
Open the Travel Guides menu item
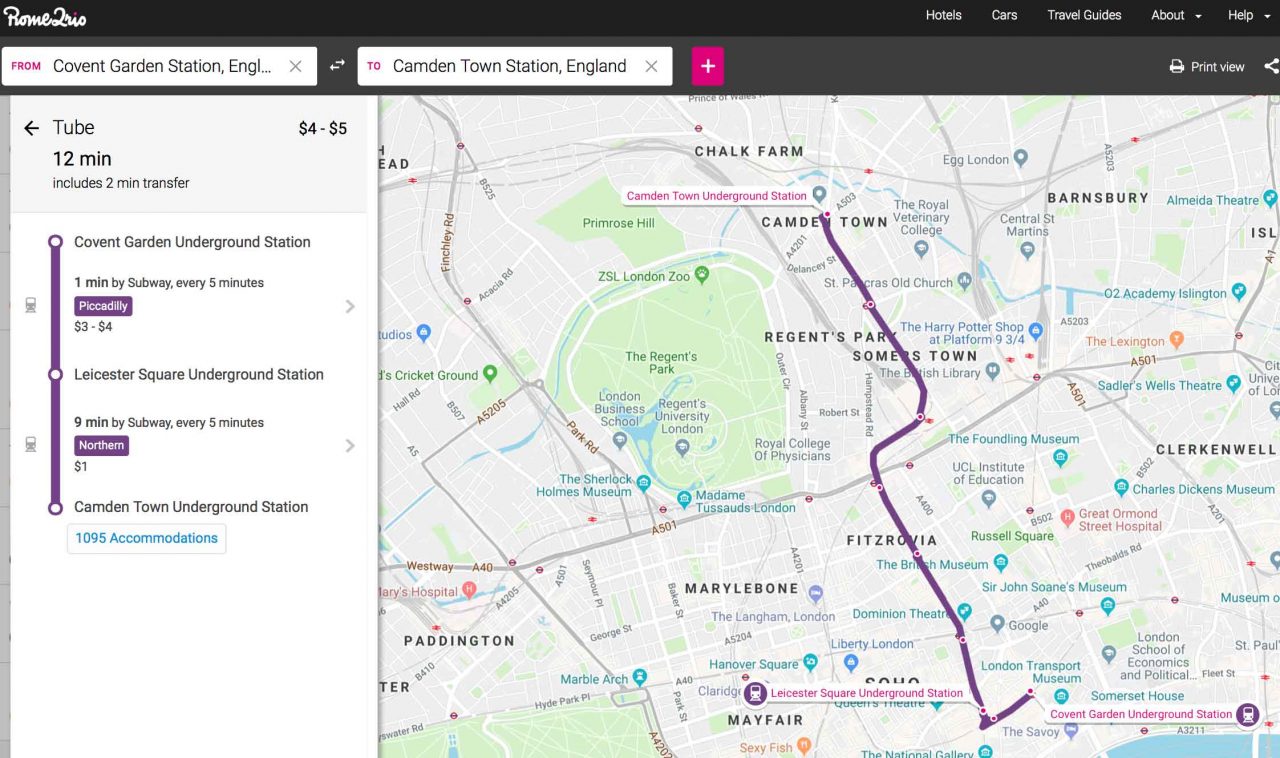click(1084, 15)
